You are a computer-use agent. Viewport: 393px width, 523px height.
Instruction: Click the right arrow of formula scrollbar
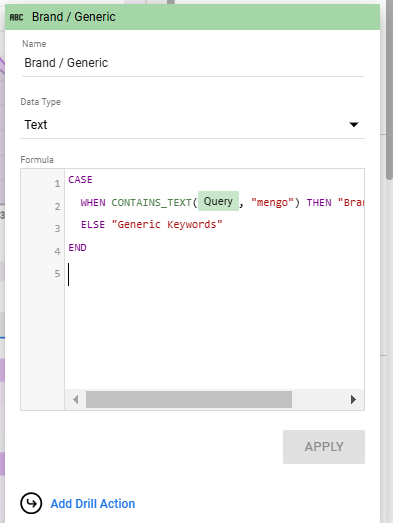point(353,399)
